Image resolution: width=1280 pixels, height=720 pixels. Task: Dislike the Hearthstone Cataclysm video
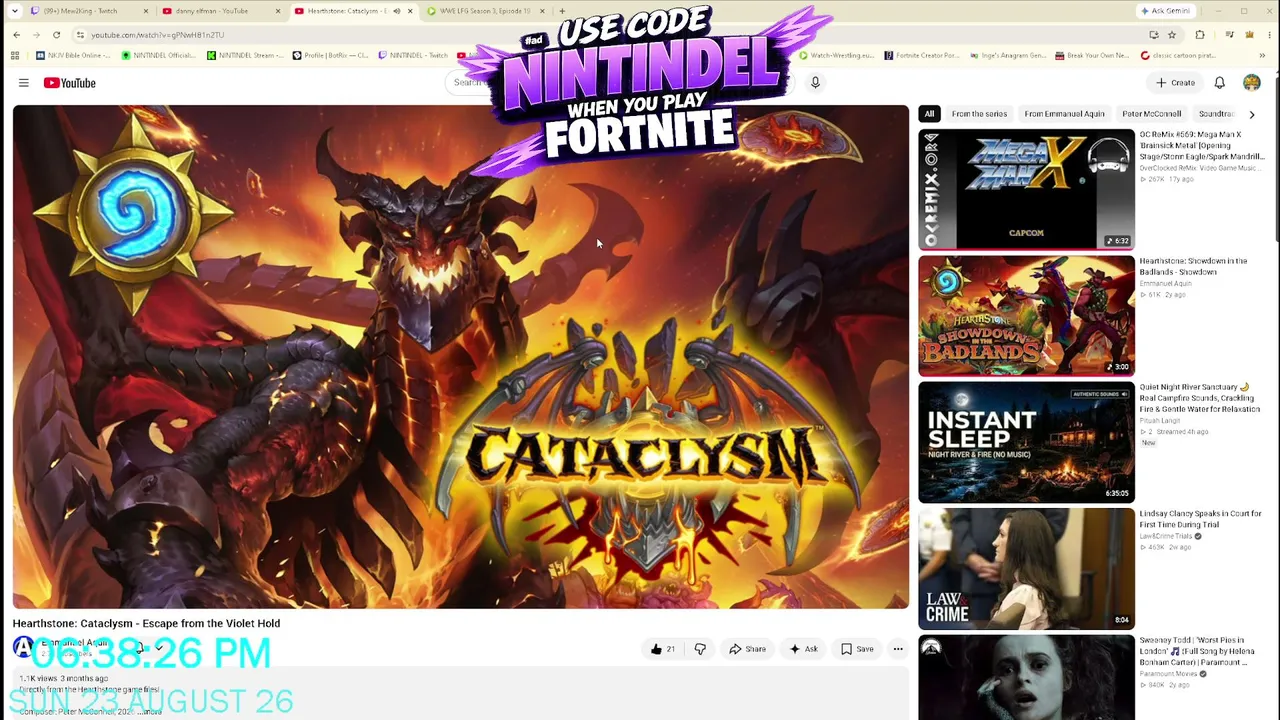point(700,649)
